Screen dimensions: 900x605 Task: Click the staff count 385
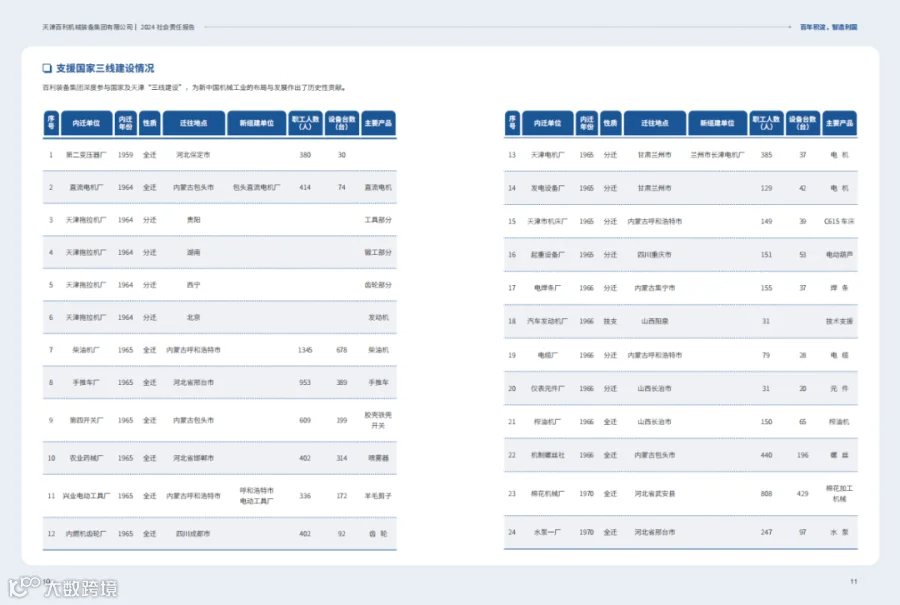766,155
